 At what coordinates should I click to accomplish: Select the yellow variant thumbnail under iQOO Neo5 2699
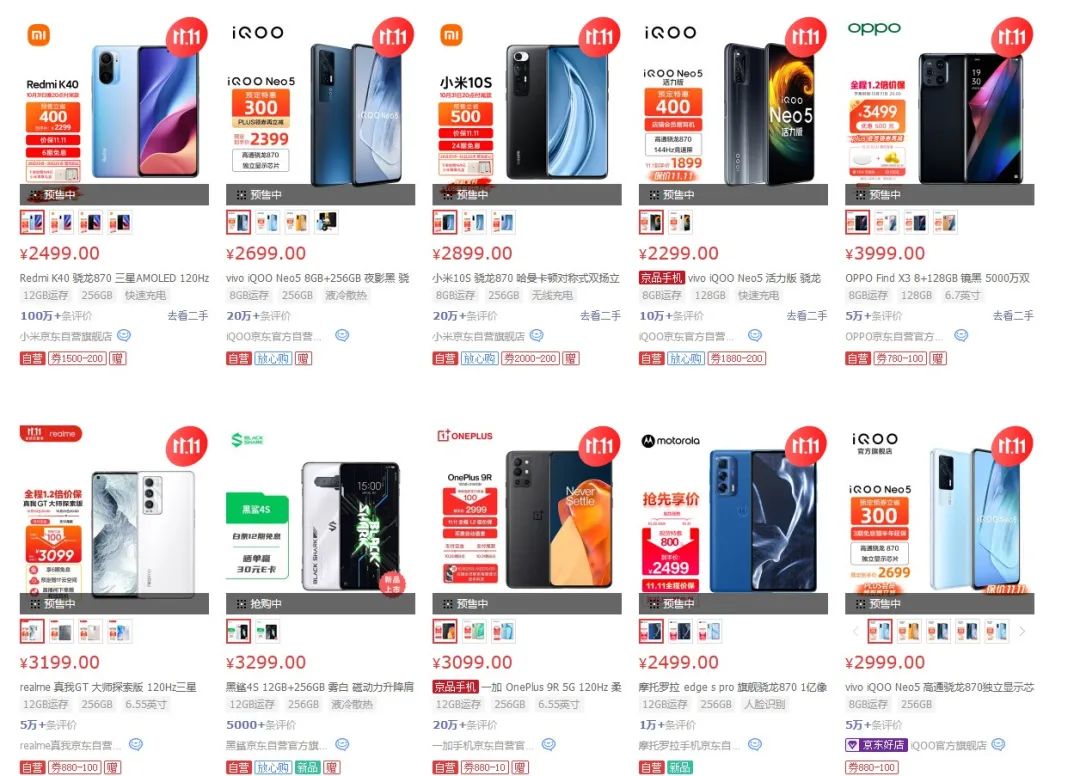click(297, 222)
